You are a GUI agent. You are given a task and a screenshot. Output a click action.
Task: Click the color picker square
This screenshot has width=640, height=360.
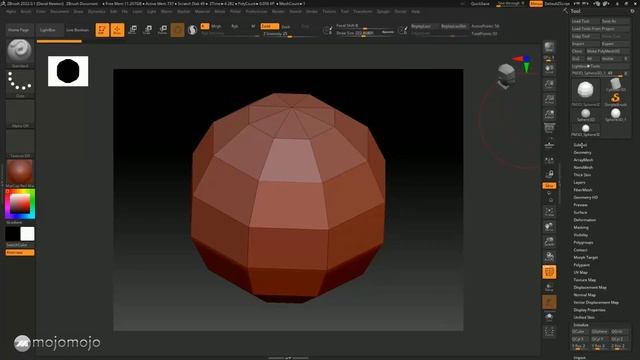20,204
